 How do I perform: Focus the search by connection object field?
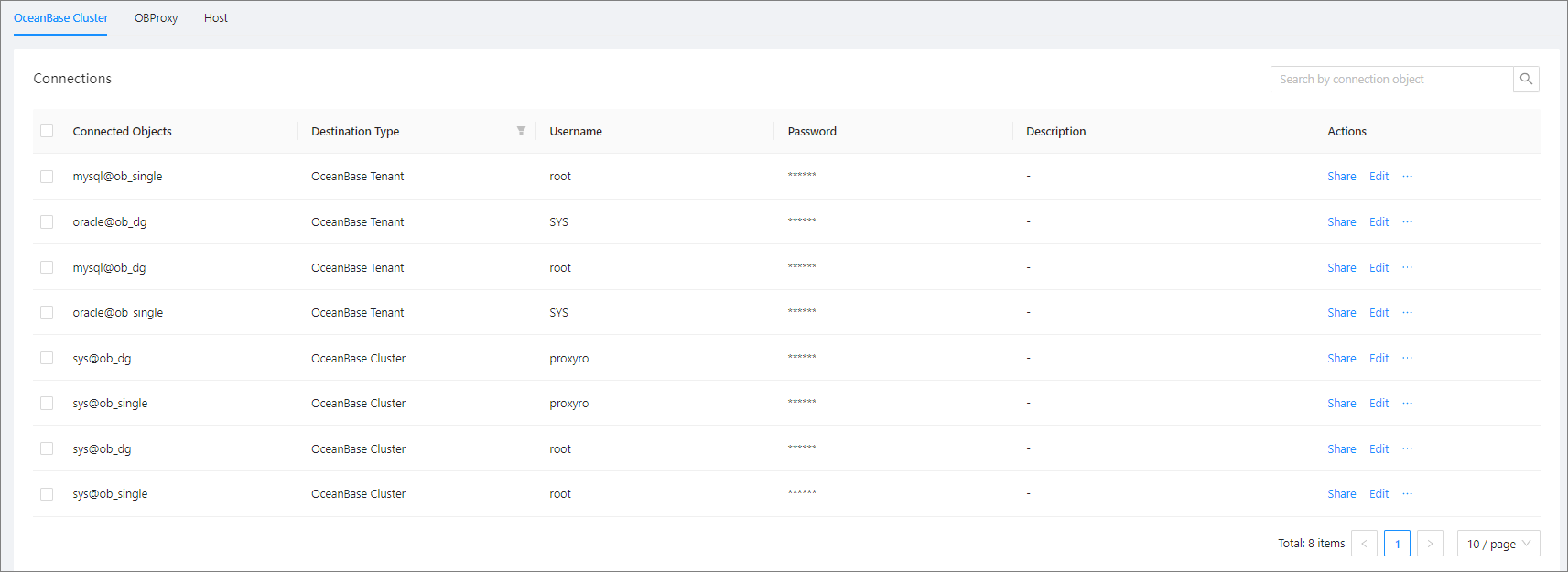pos(1390,80)
